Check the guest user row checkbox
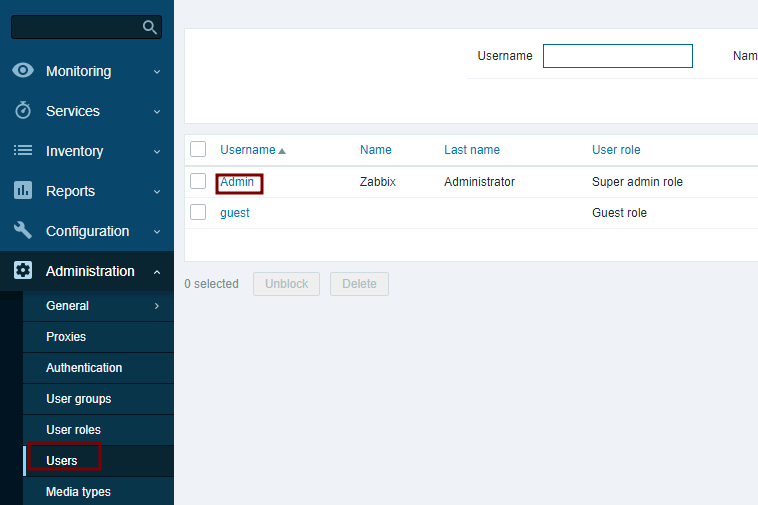Image resolution: width=758 pixels, height=505 pixels. pyautogui.click(x=198, y=212)
